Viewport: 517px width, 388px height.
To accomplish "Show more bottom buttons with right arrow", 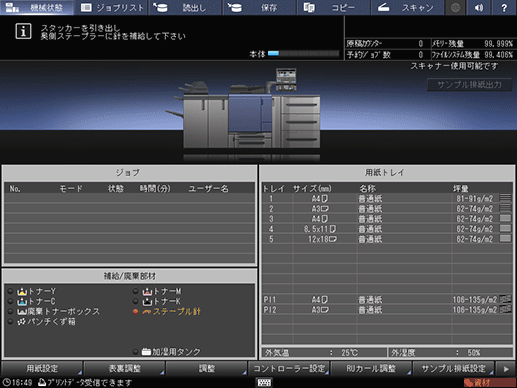I will (x=506, y=369).
